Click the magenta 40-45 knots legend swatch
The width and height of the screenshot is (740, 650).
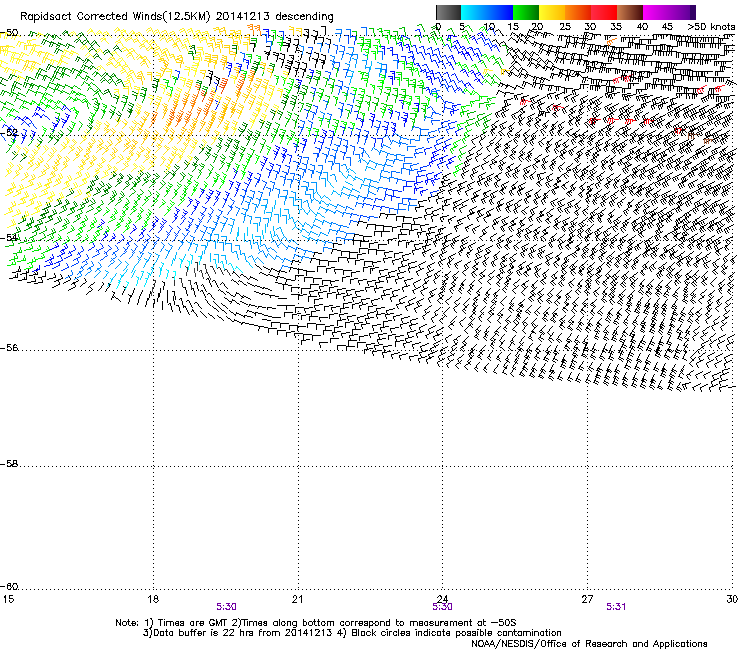tap(656, 12)
